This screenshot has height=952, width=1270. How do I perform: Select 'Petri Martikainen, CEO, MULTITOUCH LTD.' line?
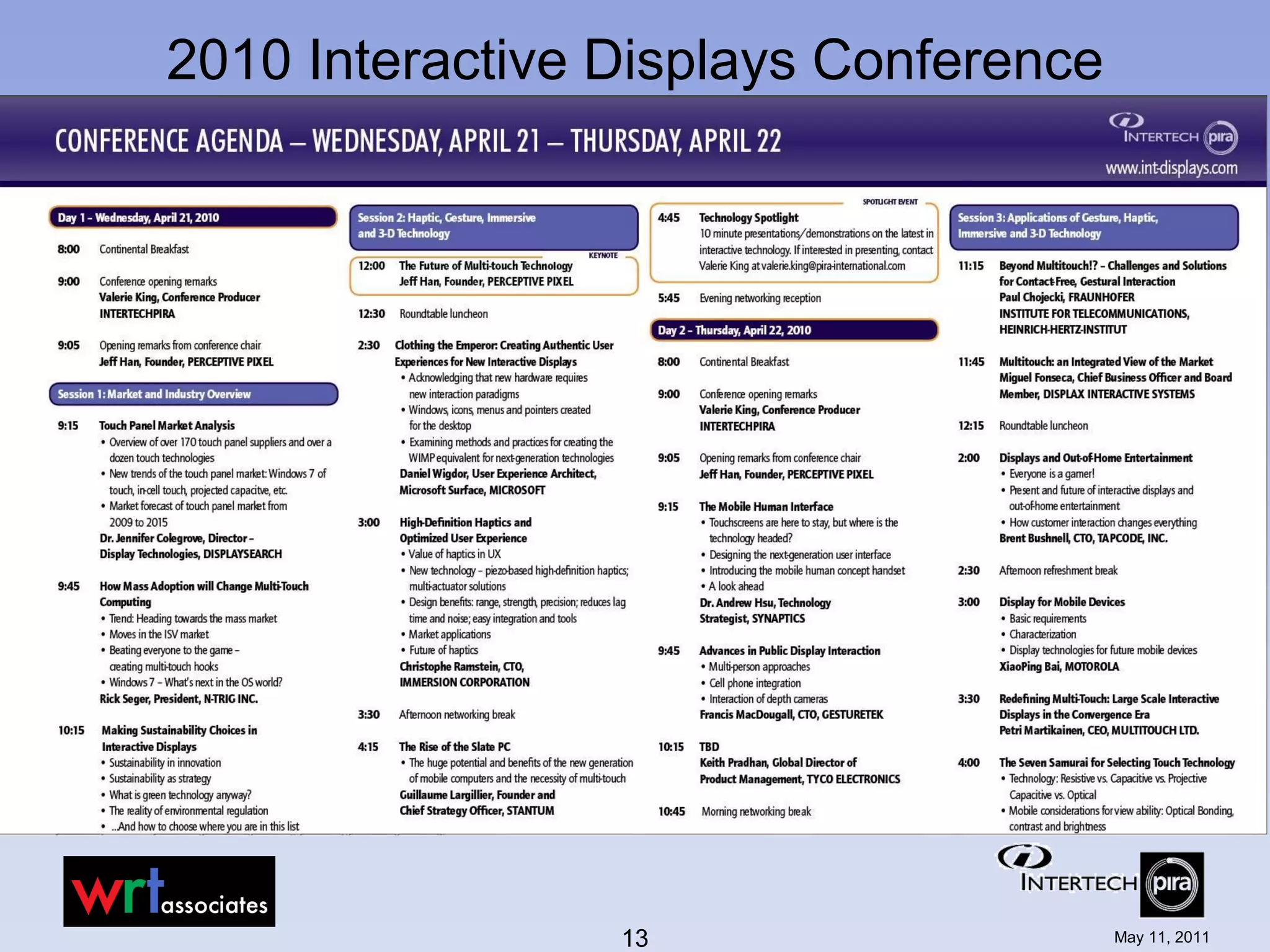[x=1099, y=731]
